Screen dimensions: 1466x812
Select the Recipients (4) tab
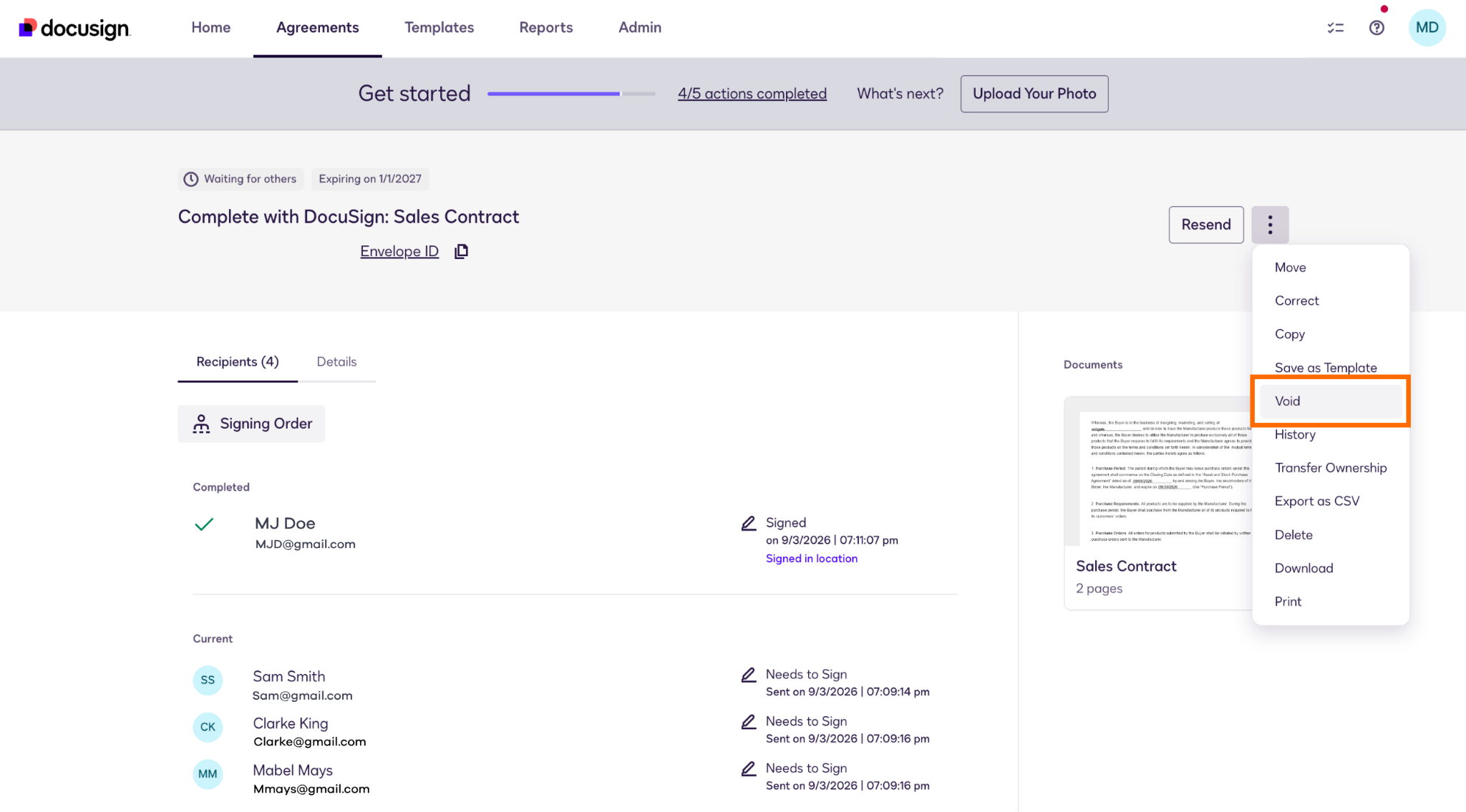click(x=238, y=361)
